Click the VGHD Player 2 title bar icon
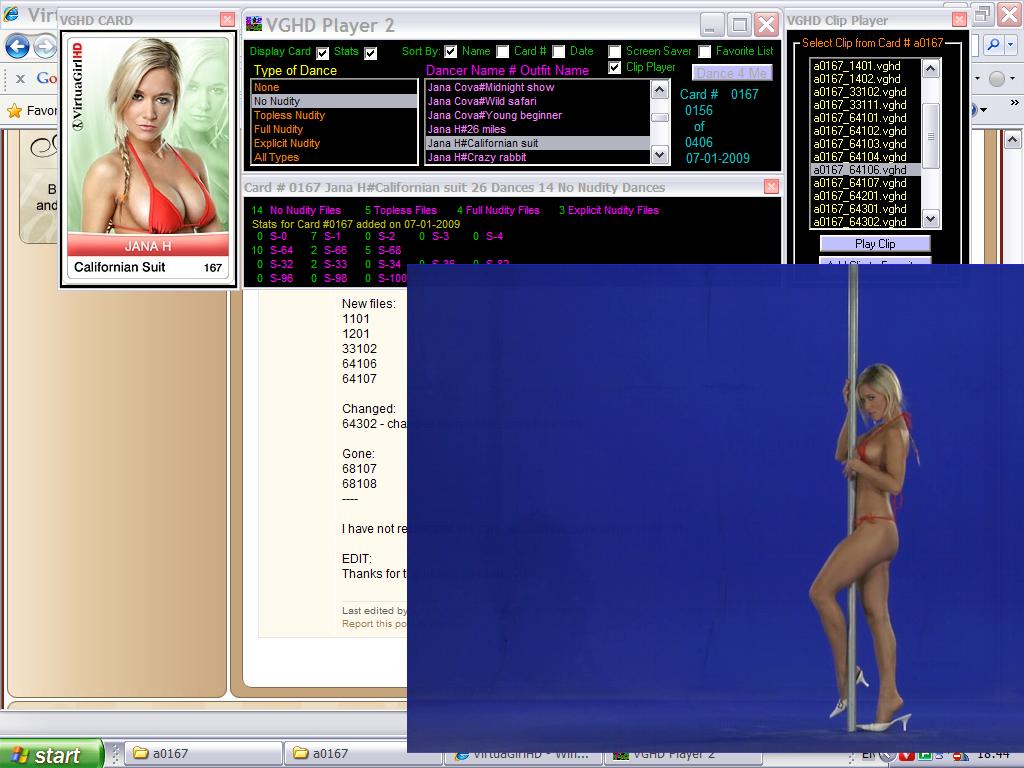 254,24
